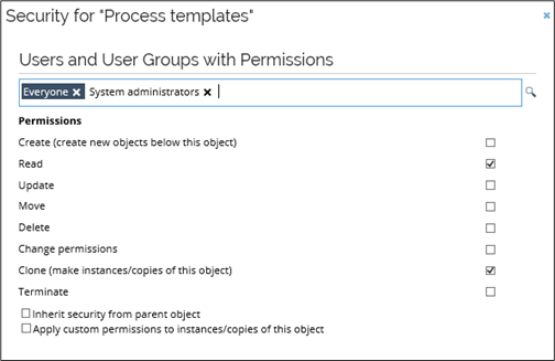The width and height of the screenshot is (555, 361).
Task: Remove System administrators tag with its X
Action: click(207, 92)
